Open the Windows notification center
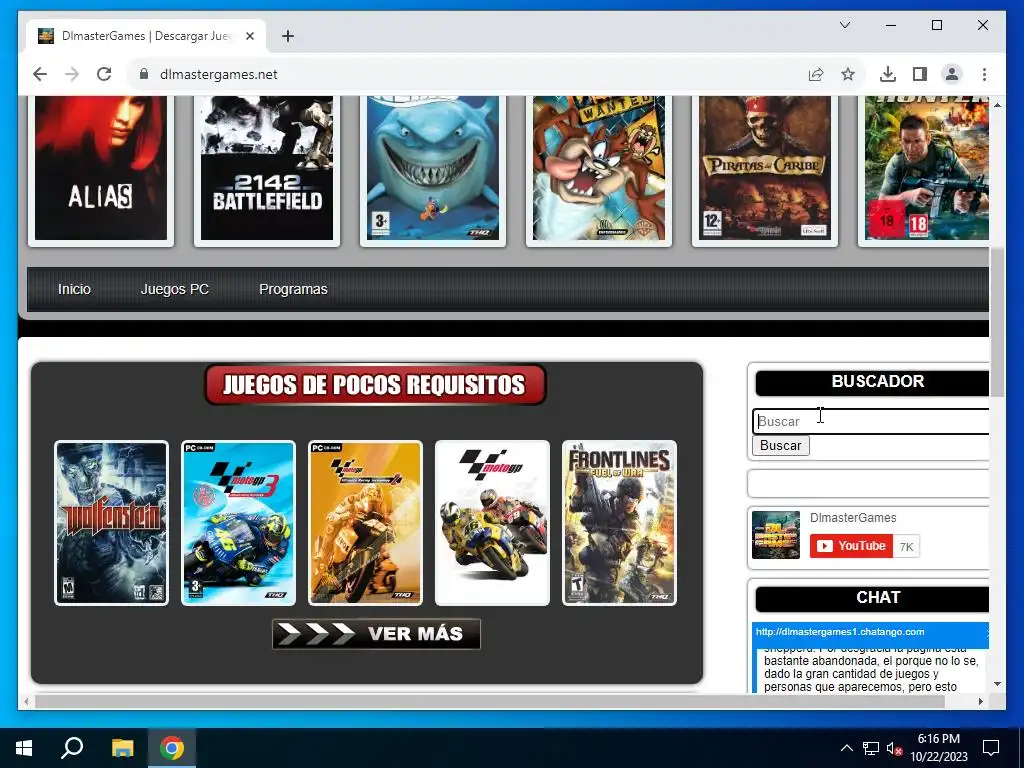The width and height of the screenshot is (1024, 768). (991, 748)
